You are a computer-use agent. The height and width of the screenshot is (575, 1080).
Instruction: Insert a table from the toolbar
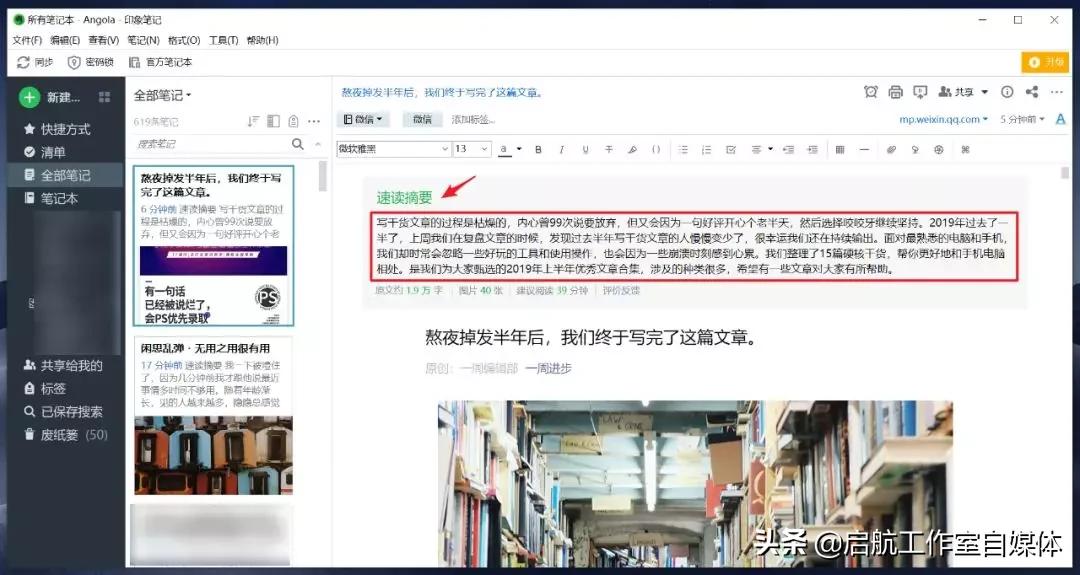point(840,149)
